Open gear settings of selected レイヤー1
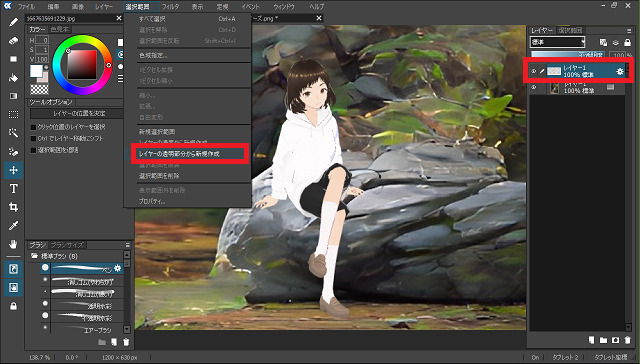 pos(620,71)
